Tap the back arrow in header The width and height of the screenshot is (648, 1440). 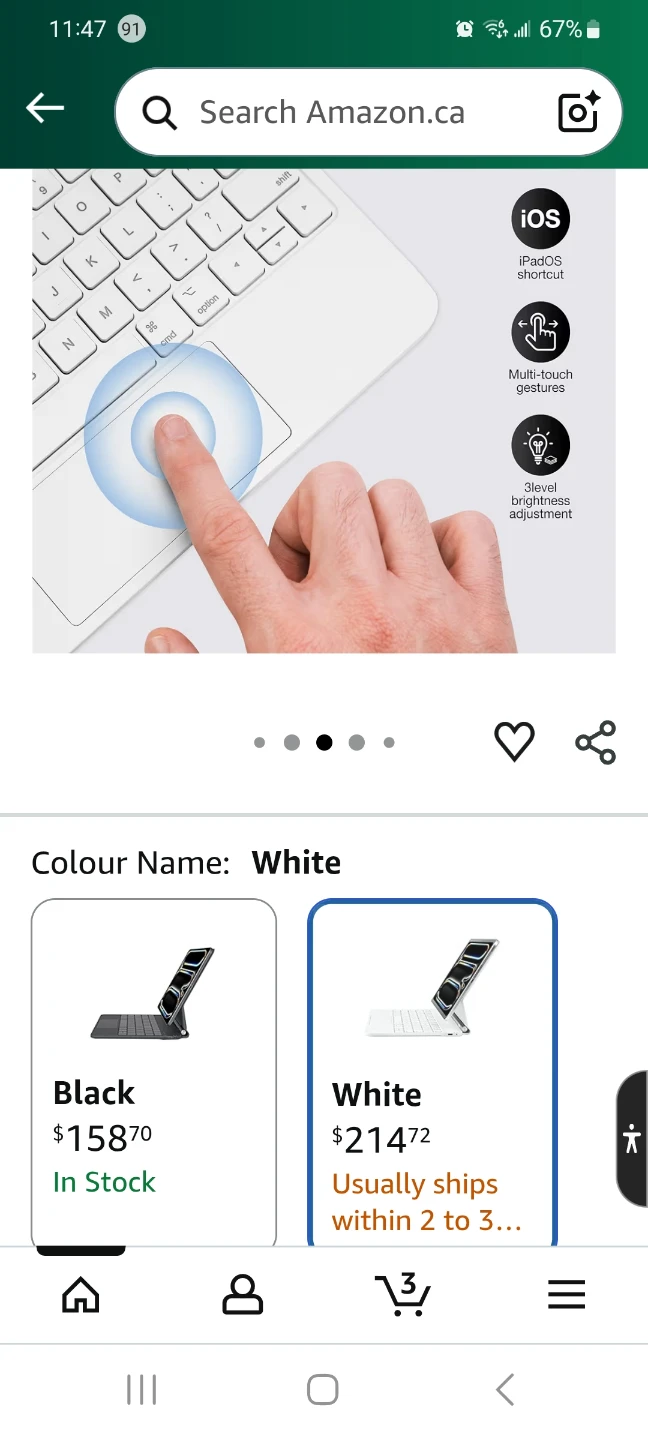45,108
